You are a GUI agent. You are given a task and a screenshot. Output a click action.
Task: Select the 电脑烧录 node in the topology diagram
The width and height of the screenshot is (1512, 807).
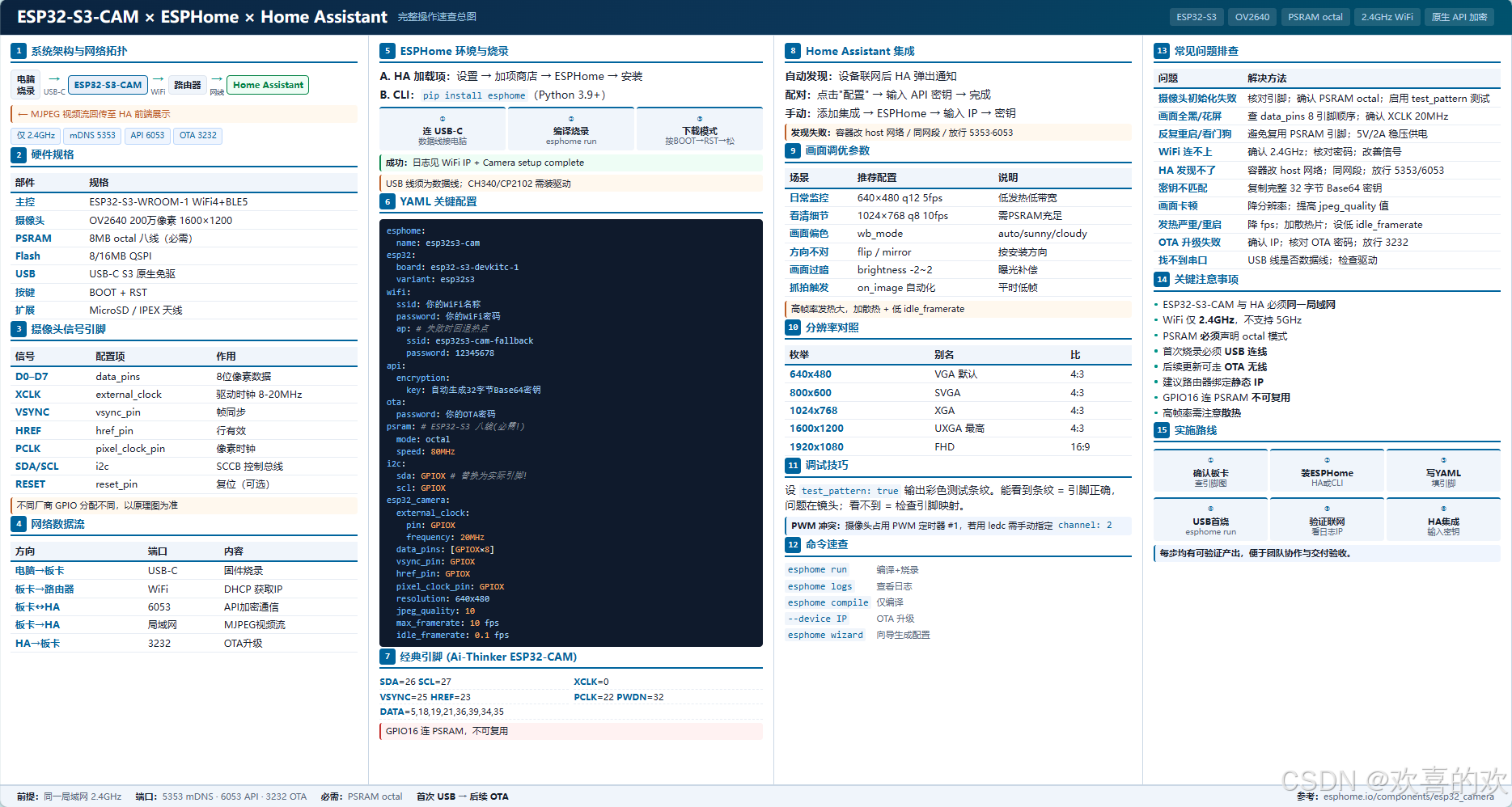point(26,85)
